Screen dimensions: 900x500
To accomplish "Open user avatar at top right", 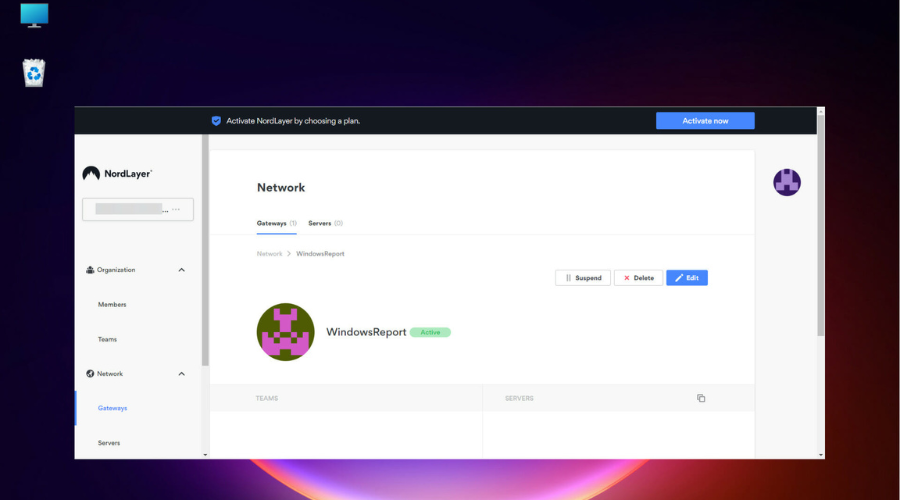I will point(787,182).
